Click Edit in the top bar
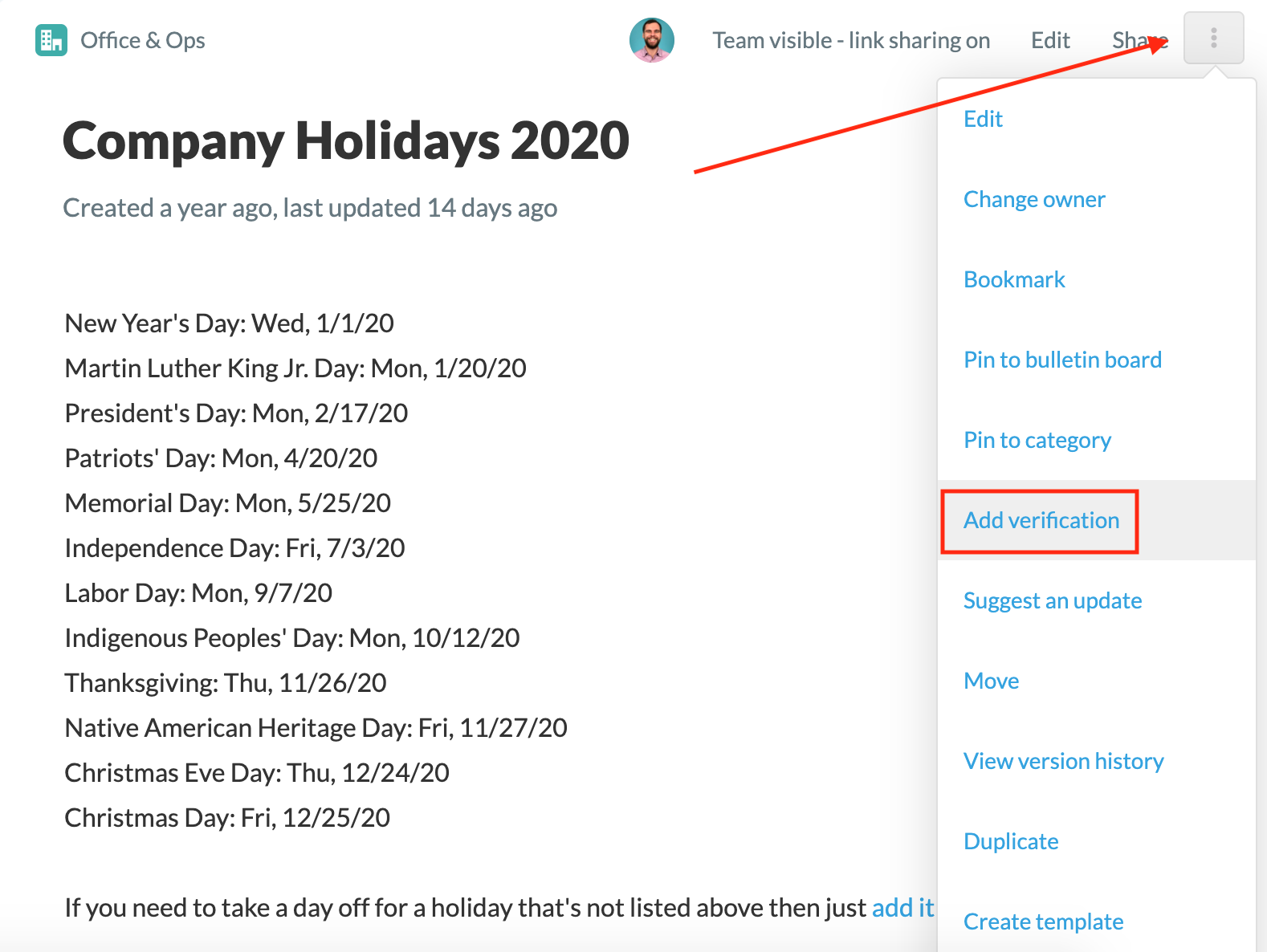 click(1050, 40)
